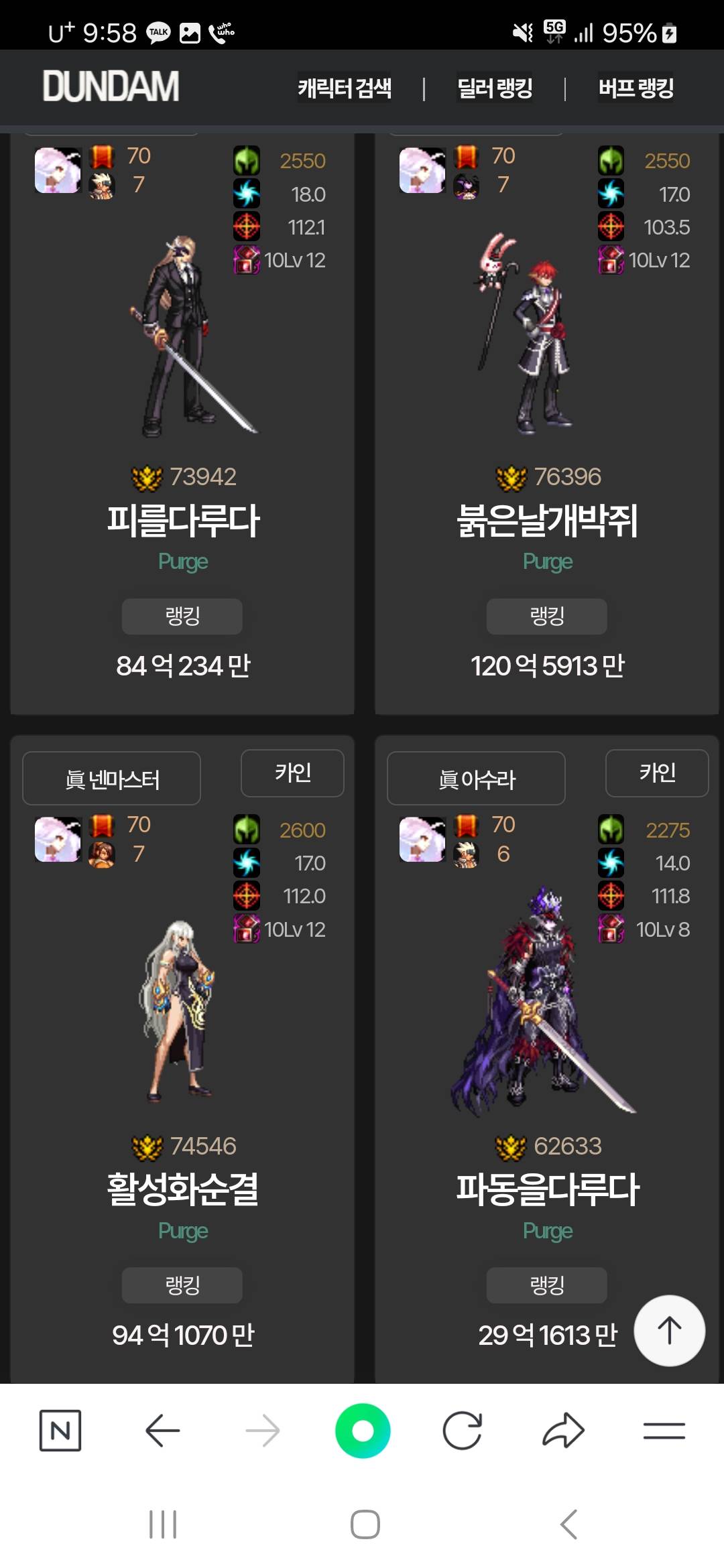Open Naver home N icon
Viewport: 724px width, 1568px height.
60,1431
